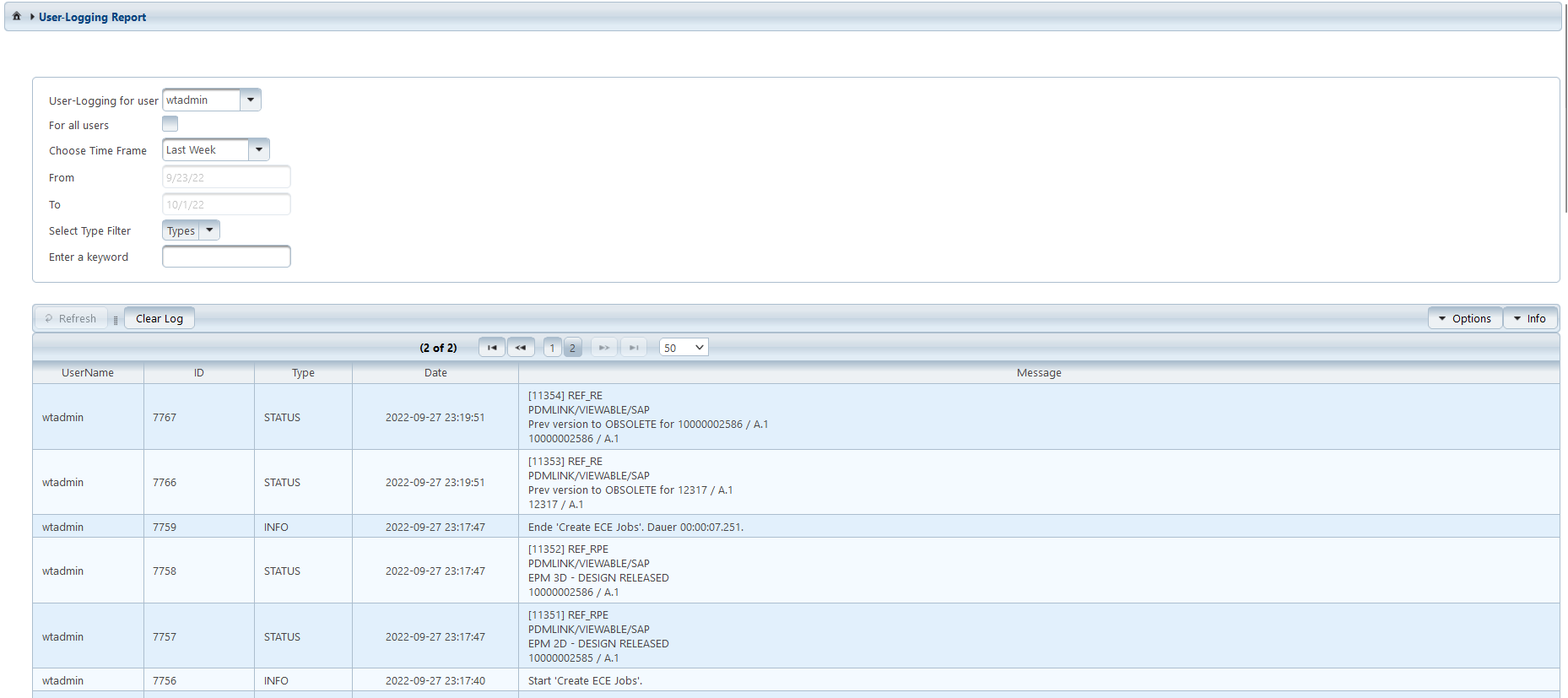Click the Clear Log button
1568x698 pixels.
point(160,319)
